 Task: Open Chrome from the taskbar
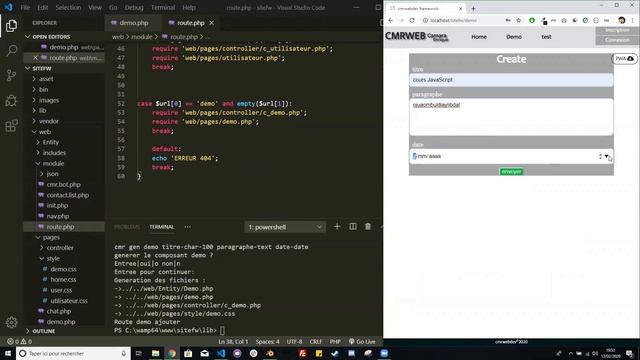click(x=172, y=353)
